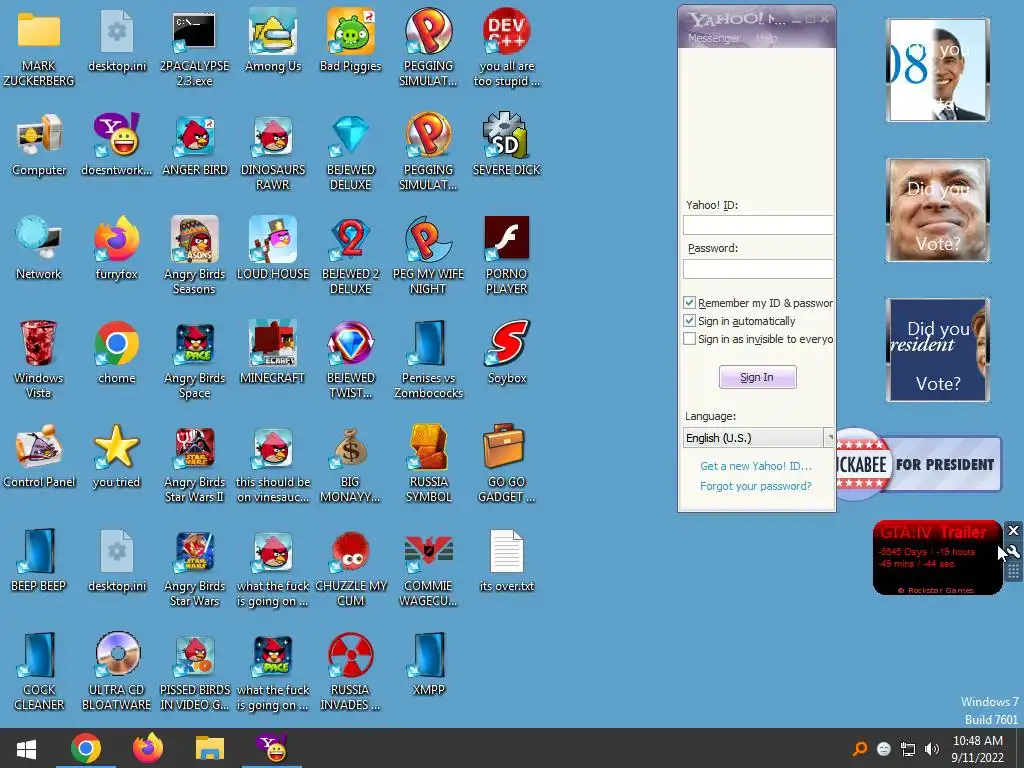The width and height of the screenshot is (1024, 768).
Task: Open the Computer desktop icon
Action: tap(39, 145)
